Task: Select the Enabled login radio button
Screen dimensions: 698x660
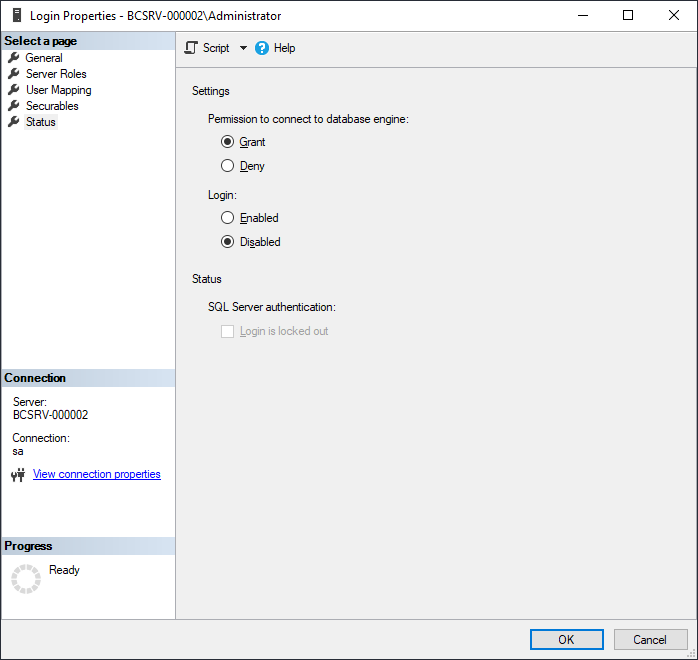Action: pyautogui.click(x=227, y=218)
